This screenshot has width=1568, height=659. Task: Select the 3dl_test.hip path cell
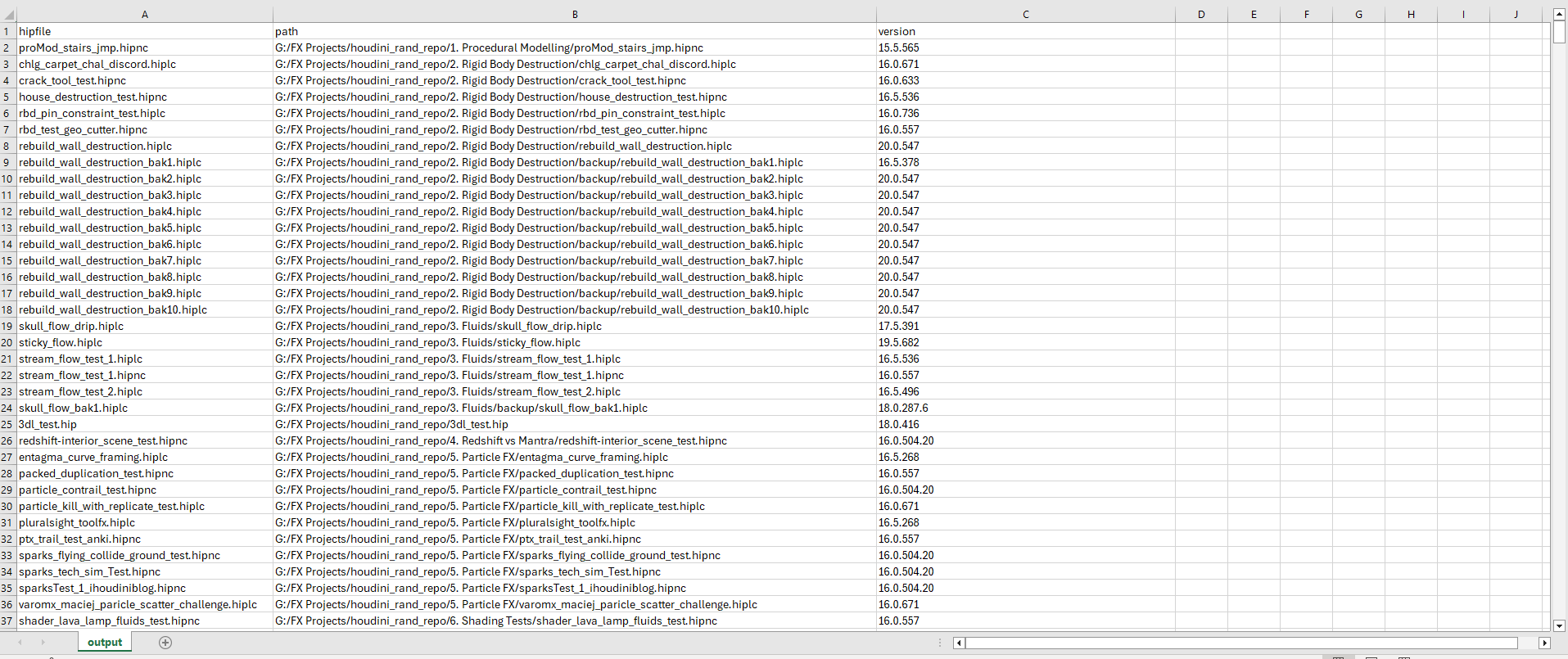click(574, 424)
